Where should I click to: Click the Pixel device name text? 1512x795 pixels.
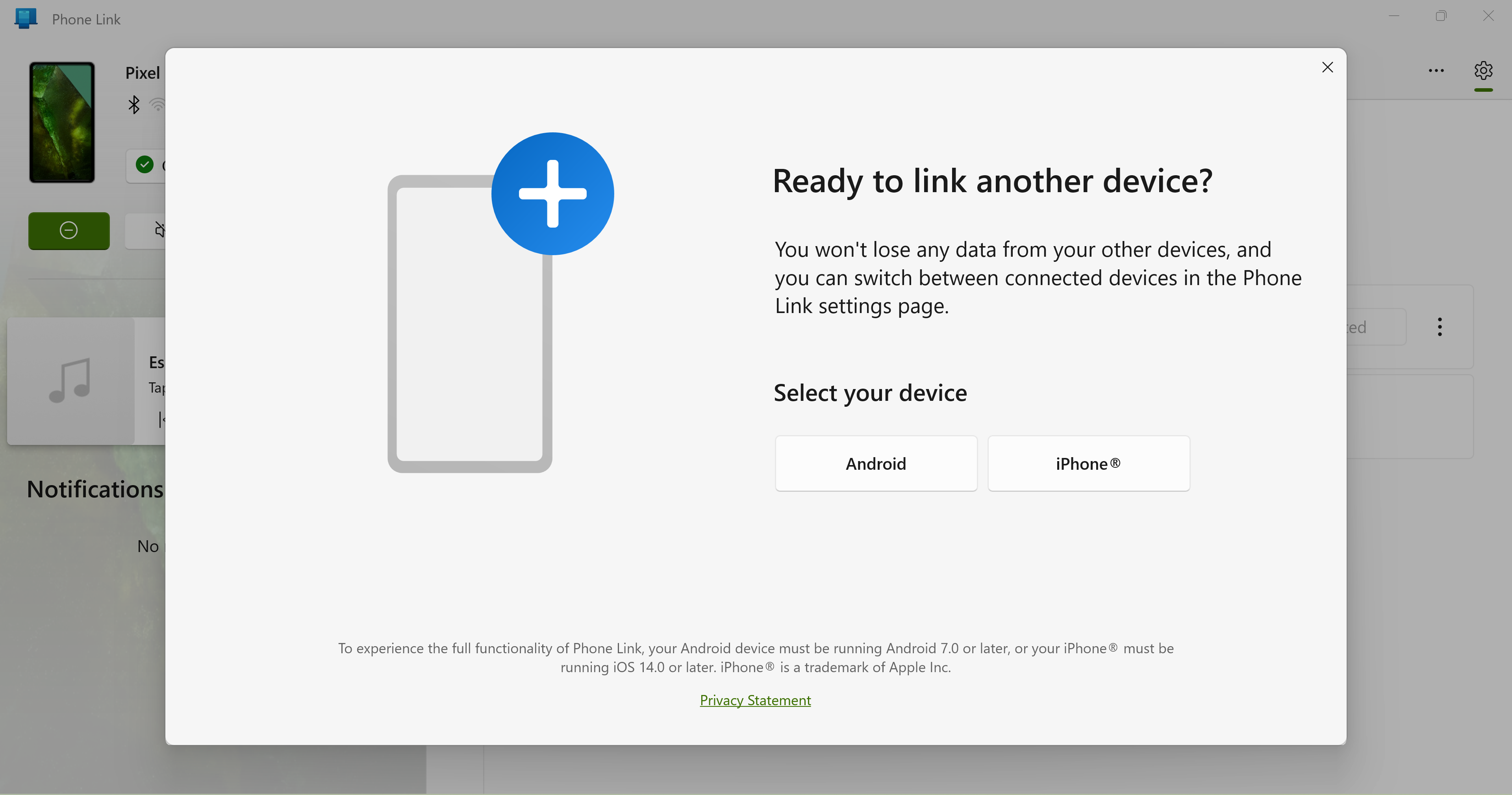[143, 73]
